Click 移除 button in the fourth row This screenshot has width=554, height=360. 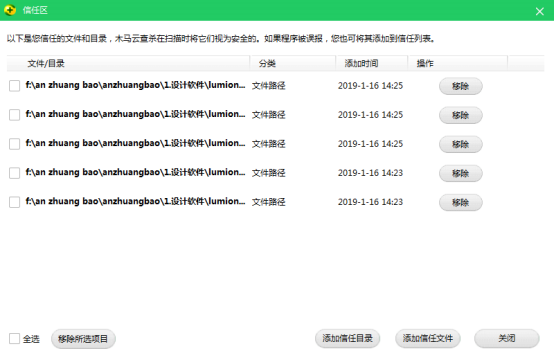tap(461, 173)
